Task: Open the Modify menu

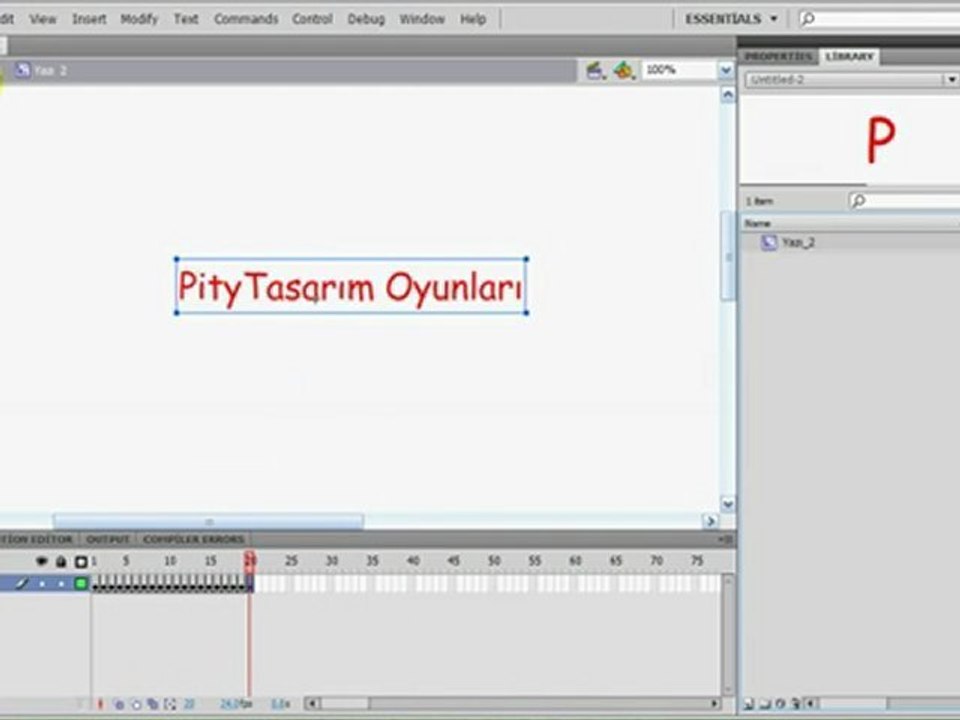Action: click(138, 19)
